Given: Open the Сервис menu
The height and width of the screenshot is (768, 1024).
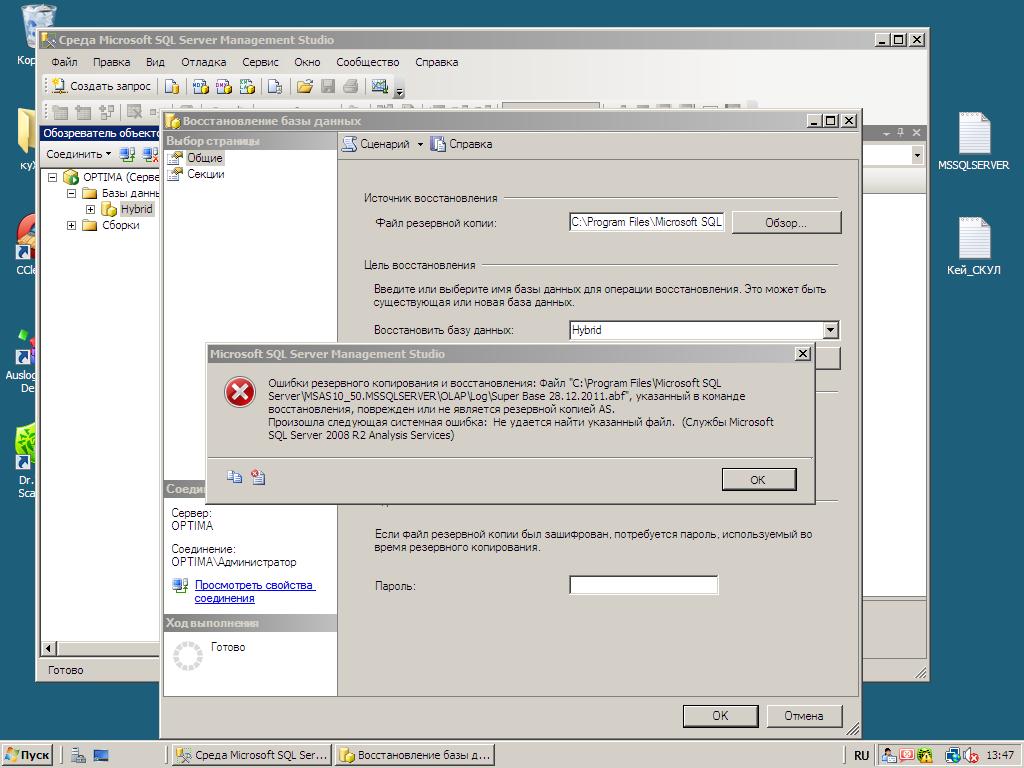Looking at the screenshot, I should pos(260,62).
